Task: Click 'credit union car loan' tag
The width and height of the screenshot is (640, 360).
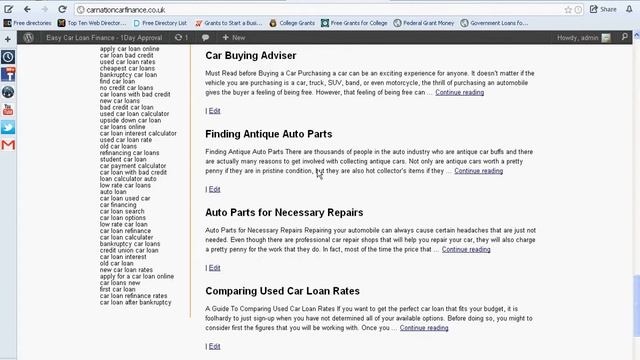Action: (129, 250)
